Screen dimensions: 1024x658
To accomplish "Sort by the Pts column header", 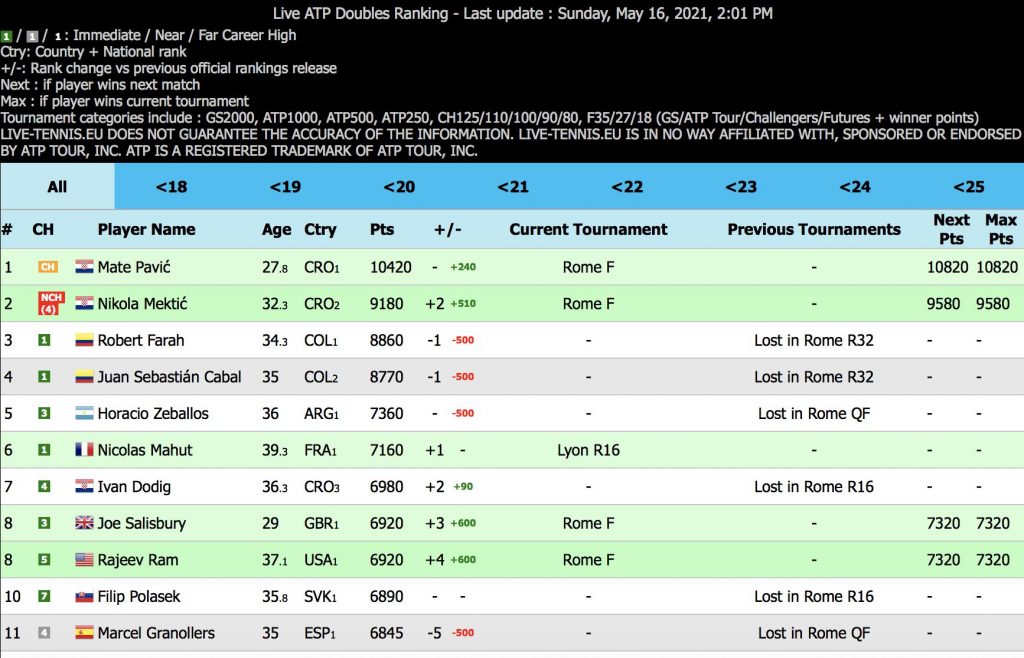I will point(382,229).
